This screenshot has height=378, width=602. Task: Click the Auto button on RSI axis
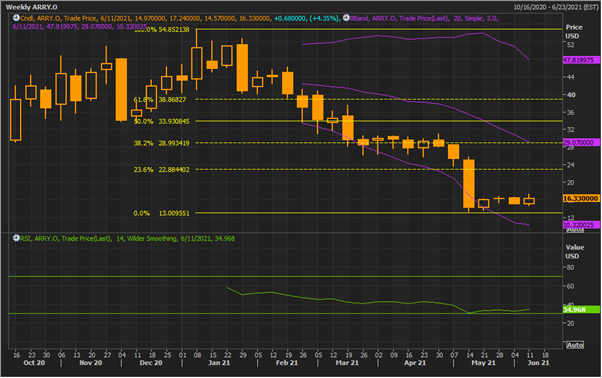[575, 345]
